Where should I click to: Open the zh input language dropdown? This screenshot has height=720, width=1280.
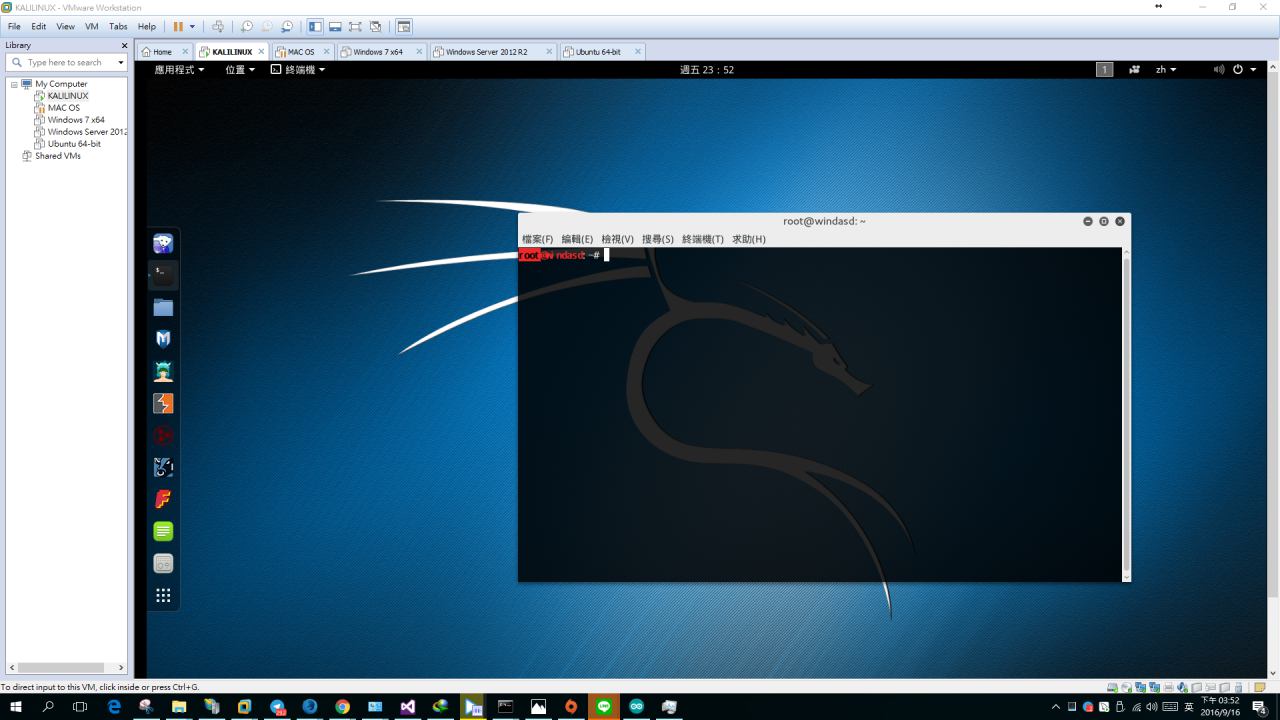(1166, 70)
